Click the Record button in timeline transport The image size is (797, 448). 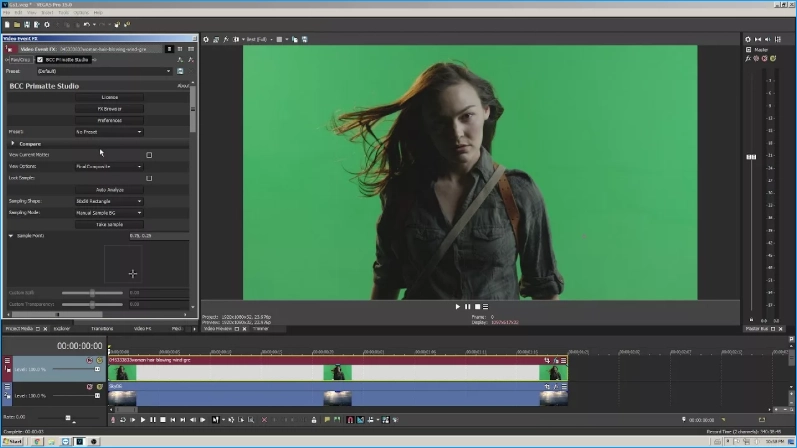[113, 420]
